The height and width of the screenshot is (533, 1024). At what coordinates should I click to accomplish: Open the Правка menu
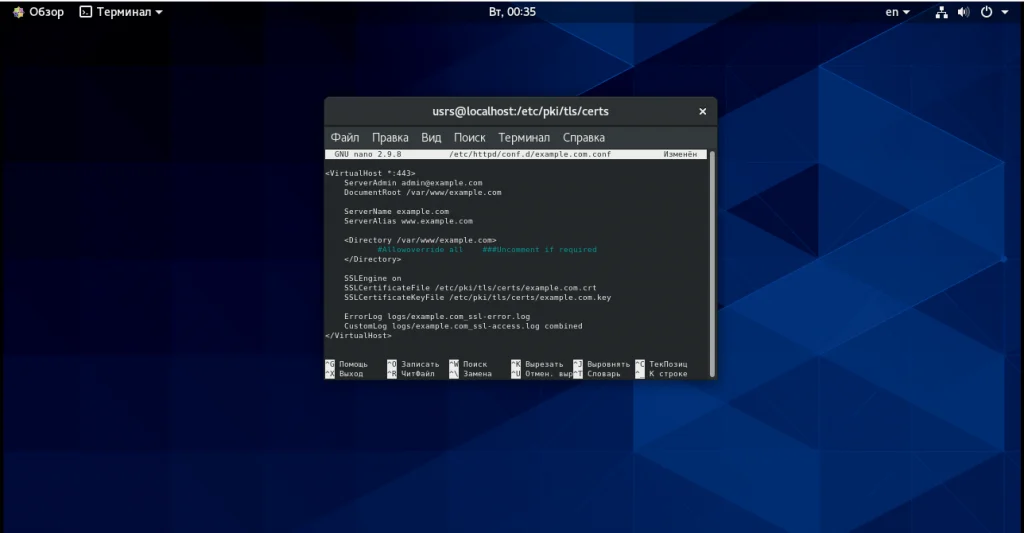click(x=390, y=138)
